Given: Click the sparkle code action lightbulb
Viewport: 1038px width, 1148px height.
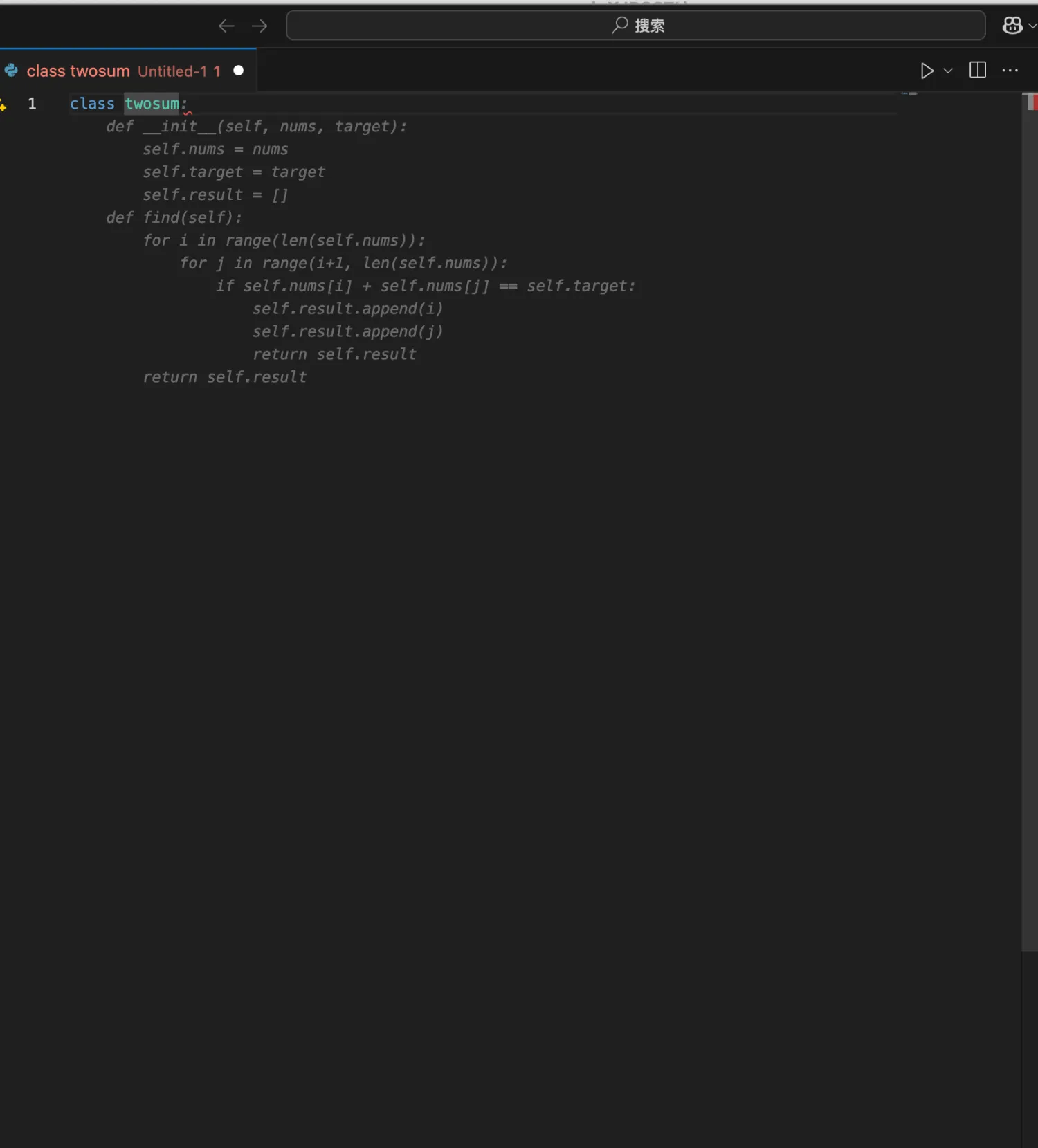Looking at the screenshot, I should coord(3,104).
